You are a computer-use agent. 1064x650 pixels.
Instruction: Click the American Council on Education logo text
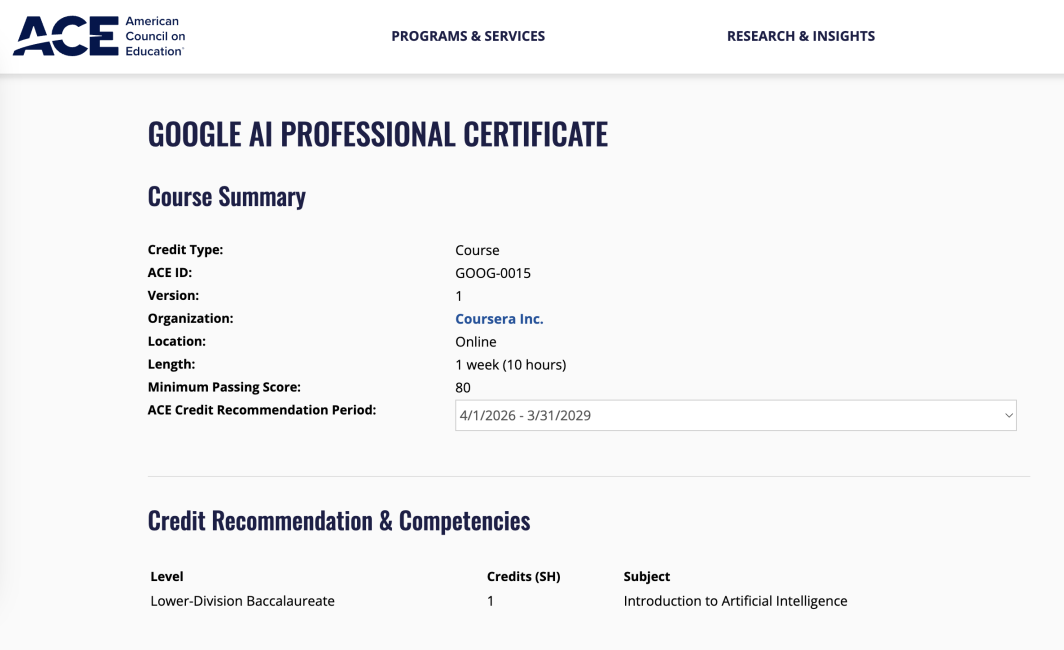(x=155, y=36)
